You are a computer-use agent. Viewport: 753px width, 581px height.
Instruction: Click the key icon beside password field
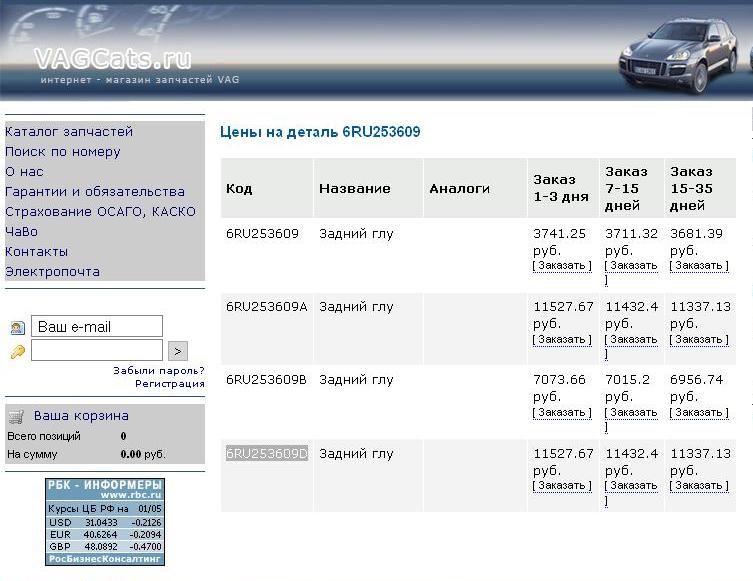(x=18, y=351)
